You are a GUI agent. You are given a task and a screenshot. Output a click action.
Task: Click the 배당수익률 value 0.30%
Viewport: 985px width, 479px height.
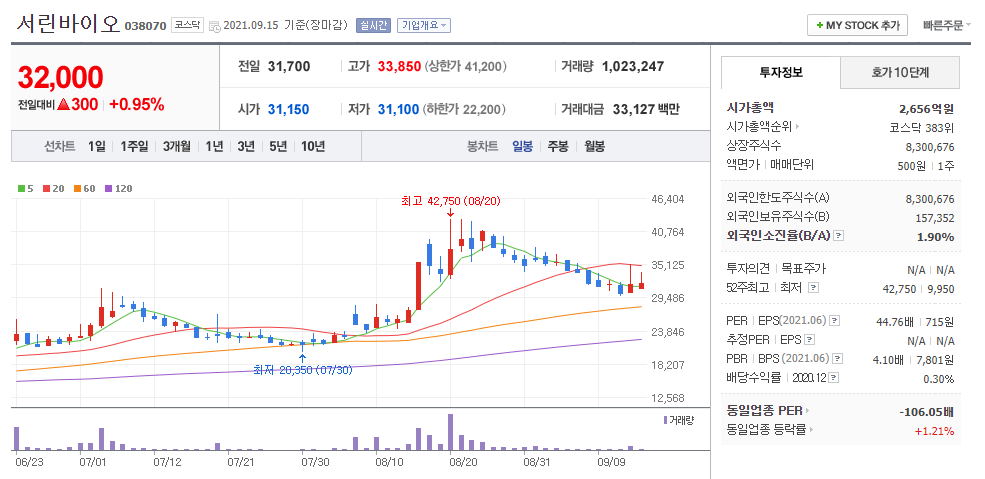point(940,379)
